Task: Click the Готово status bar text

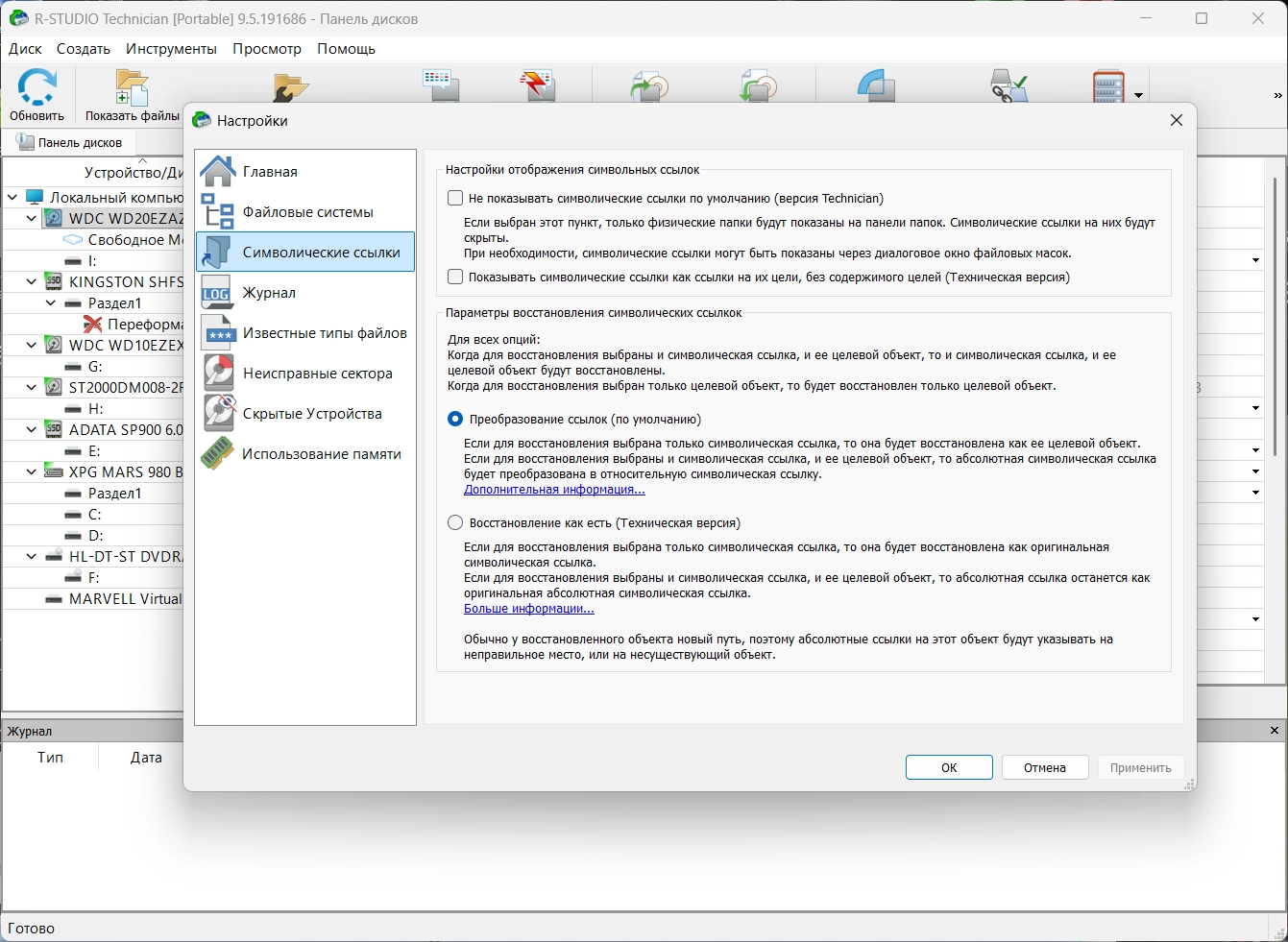Action: coord(32,929)
